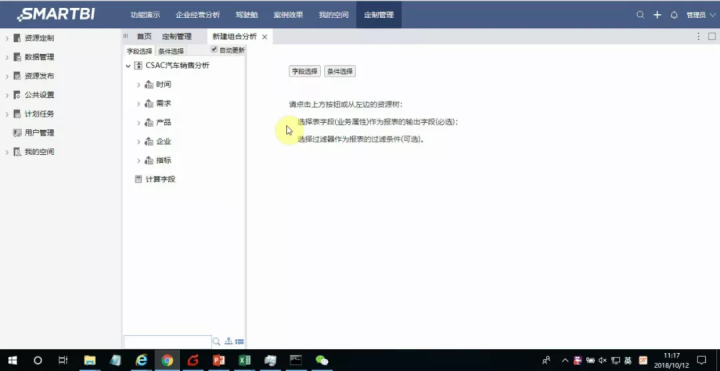
Task: Collapse the CSAC汽车销售分析 tree node
Action: tap(128, 66)
